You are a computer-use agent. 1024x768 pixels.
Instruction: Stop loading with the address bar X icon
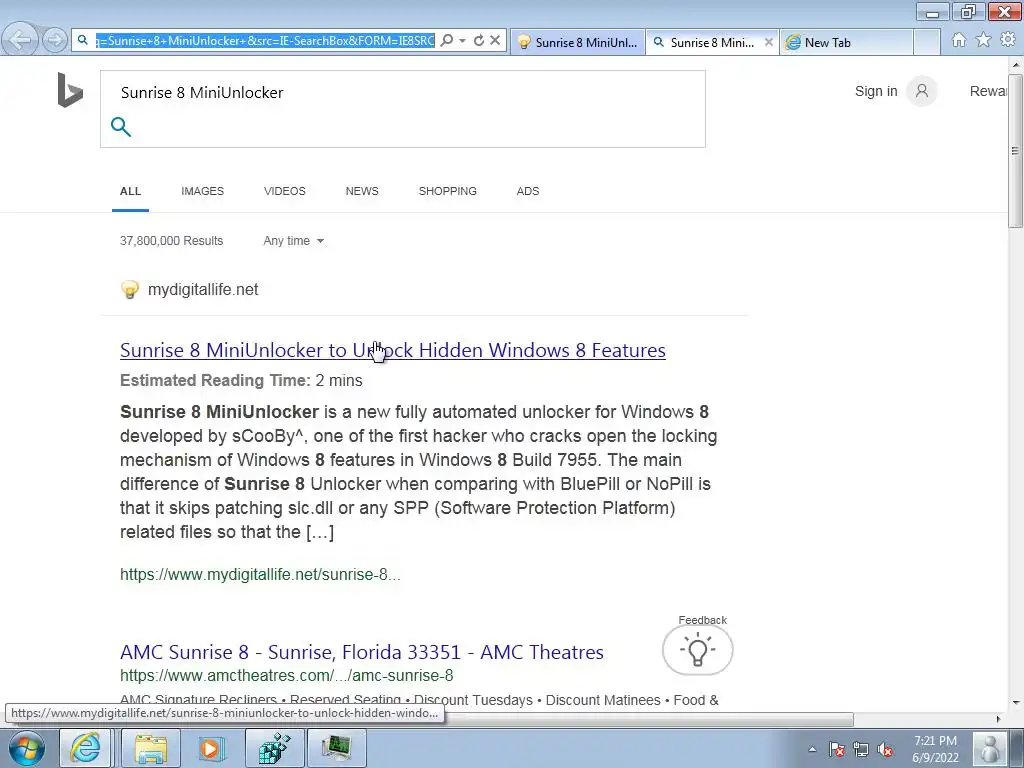point(496,40)
